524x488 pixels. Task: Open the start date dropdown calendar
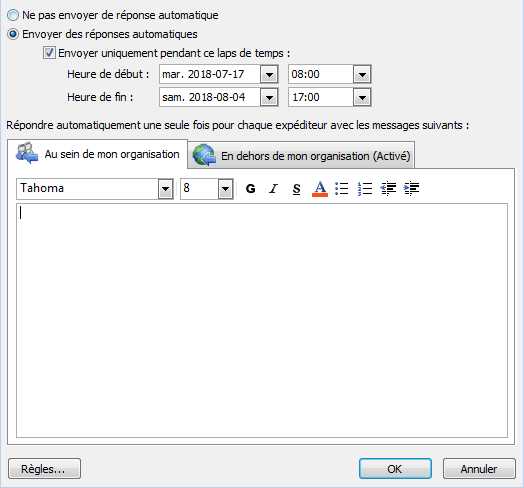coord(269,74)
